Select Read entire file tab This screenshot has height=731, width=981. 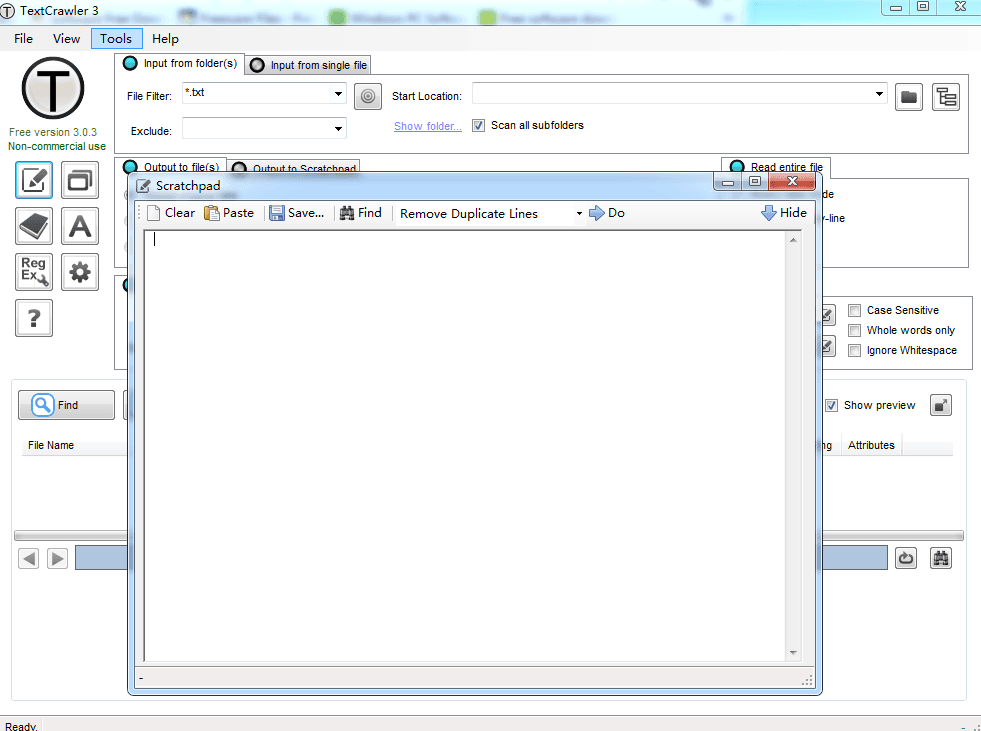pos(776,166)
